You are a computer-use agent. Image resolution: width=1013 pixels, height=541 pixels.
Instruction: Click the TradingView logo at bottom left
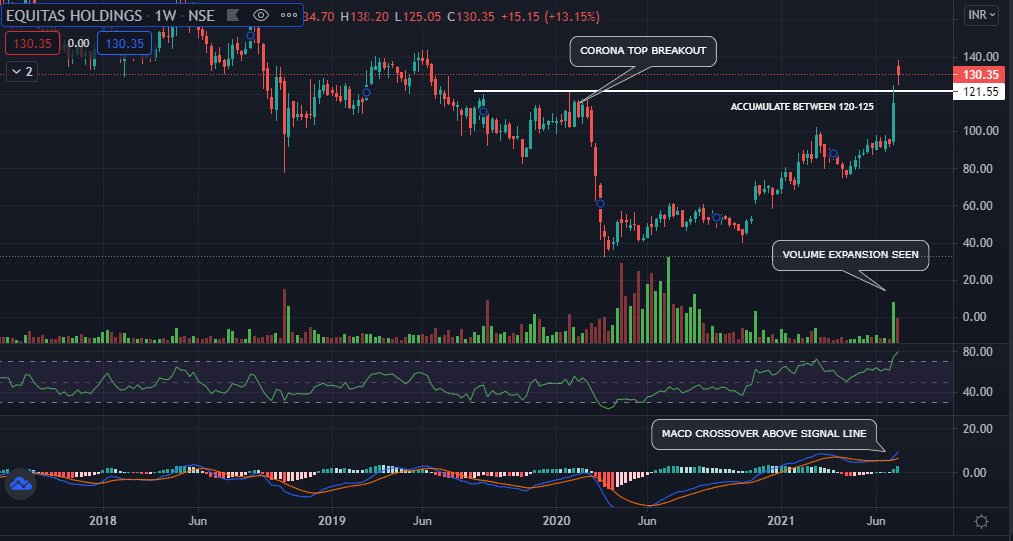pyautogui.click(x=21, y=483)
